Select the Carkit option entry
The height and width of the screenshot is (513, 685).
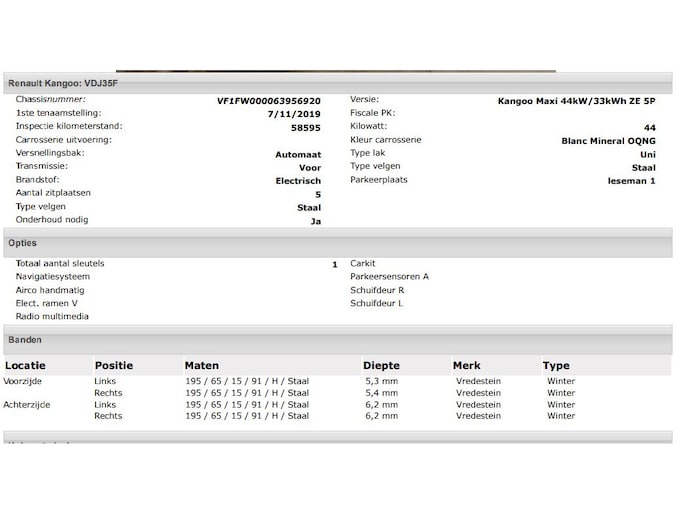pyautogui.click(x=362, y=263)
